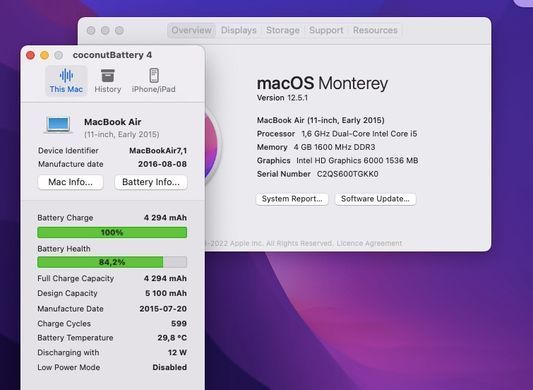Click MacBook Air (11-inch, Early 2015) in About
Viewport: 533px width, 390px height.
321,120
